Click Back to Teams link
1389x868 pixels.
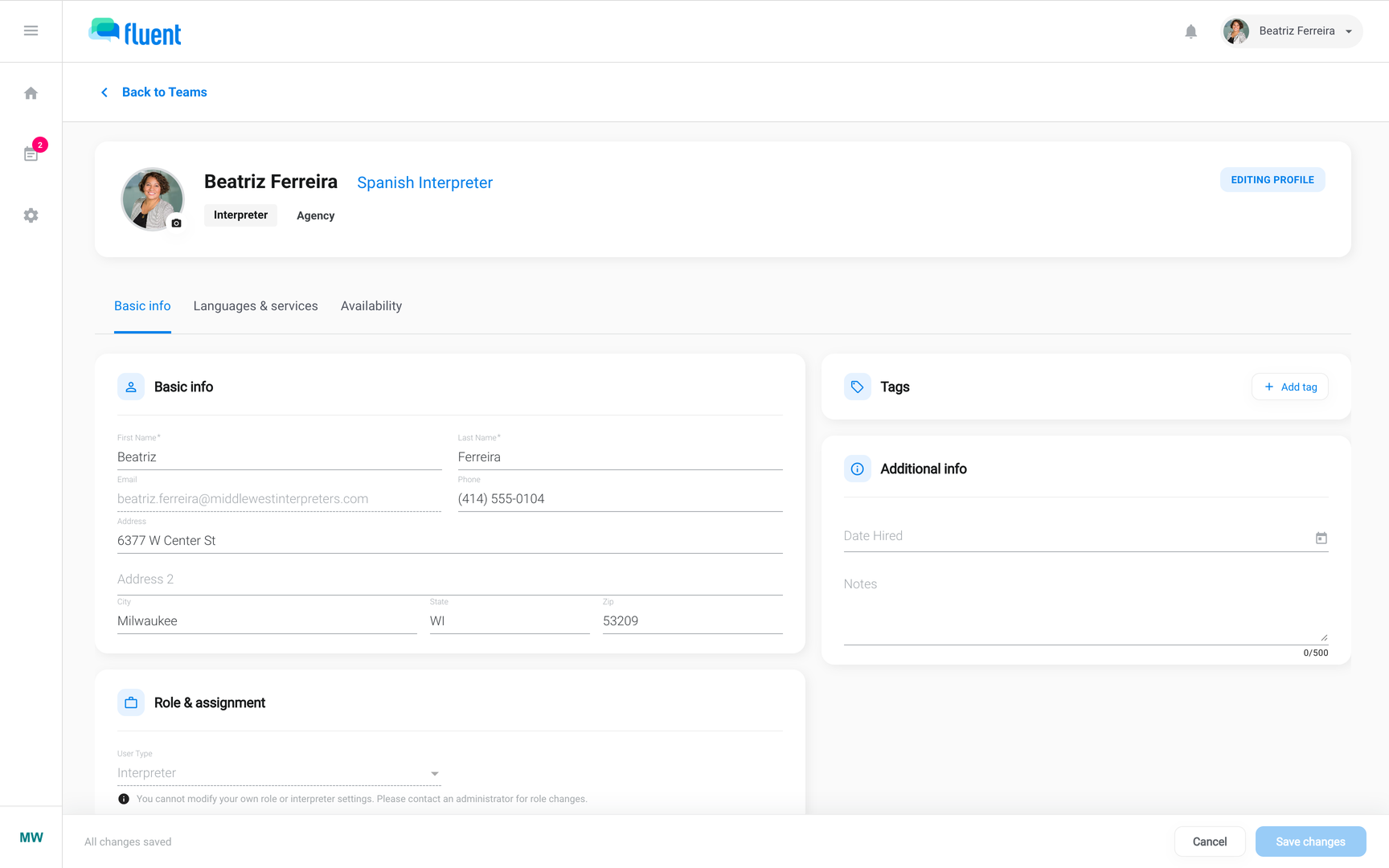(x=165, y=92)
